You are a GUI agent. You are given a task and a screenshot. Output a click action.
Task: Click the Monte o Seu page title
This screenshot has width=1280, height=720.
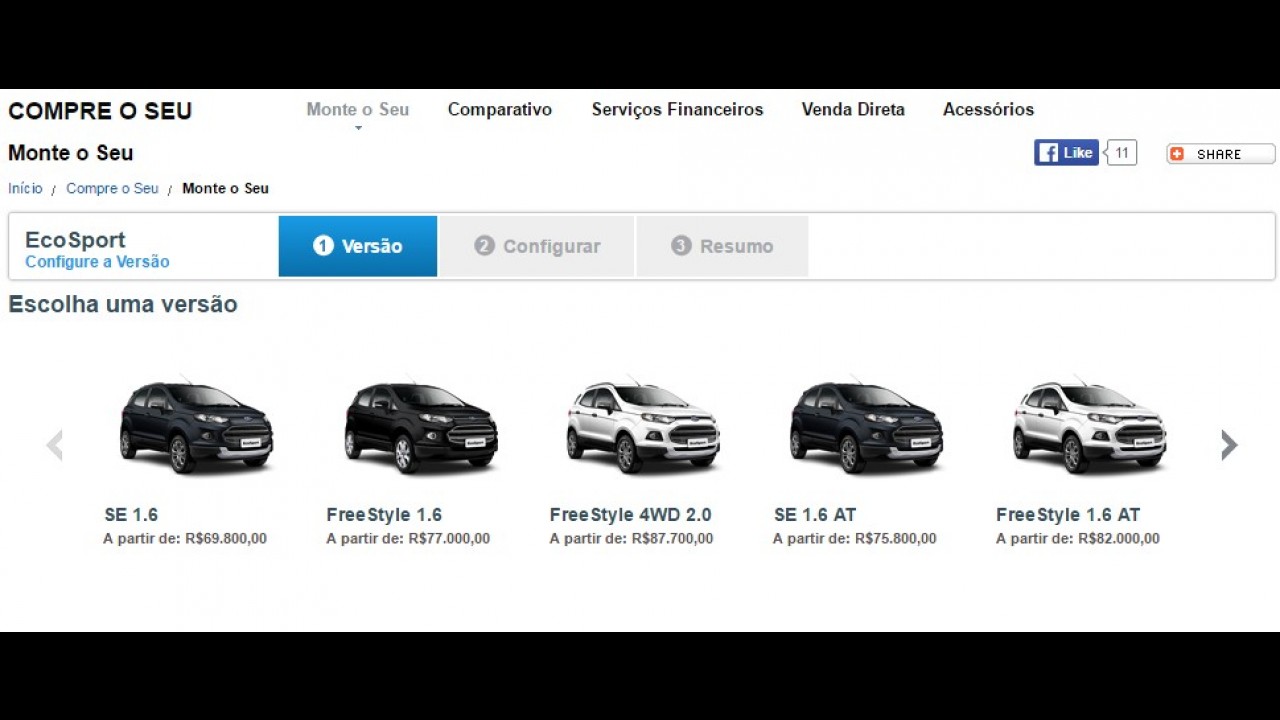pyautogui.click(x=71, y=153)
